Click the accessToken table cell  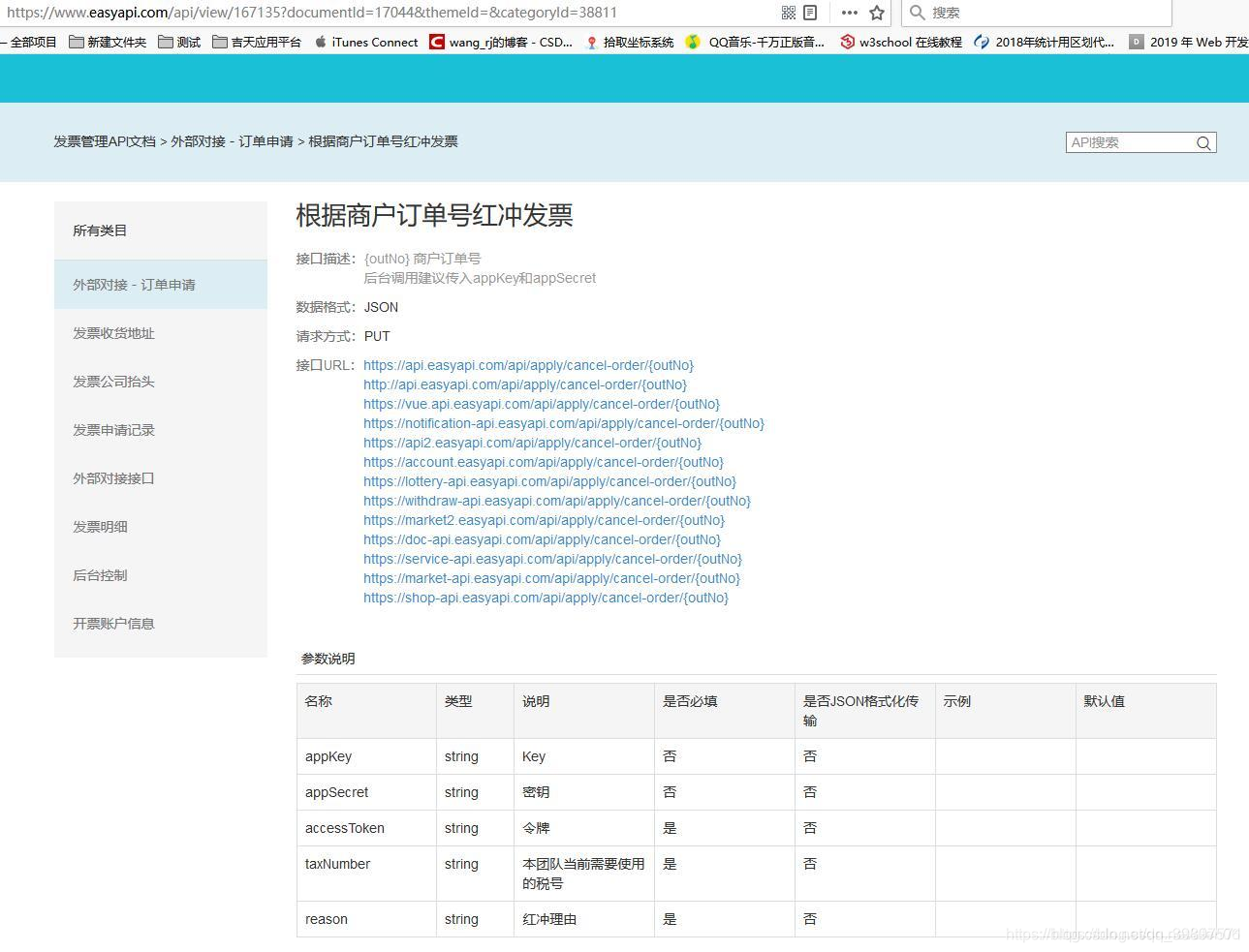tap(366, 828)
